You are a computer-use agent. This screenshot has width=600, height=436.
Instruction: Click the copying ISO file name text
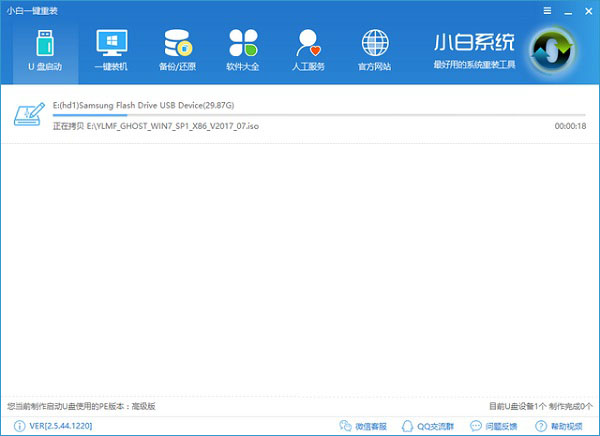(x=156, y=126)
